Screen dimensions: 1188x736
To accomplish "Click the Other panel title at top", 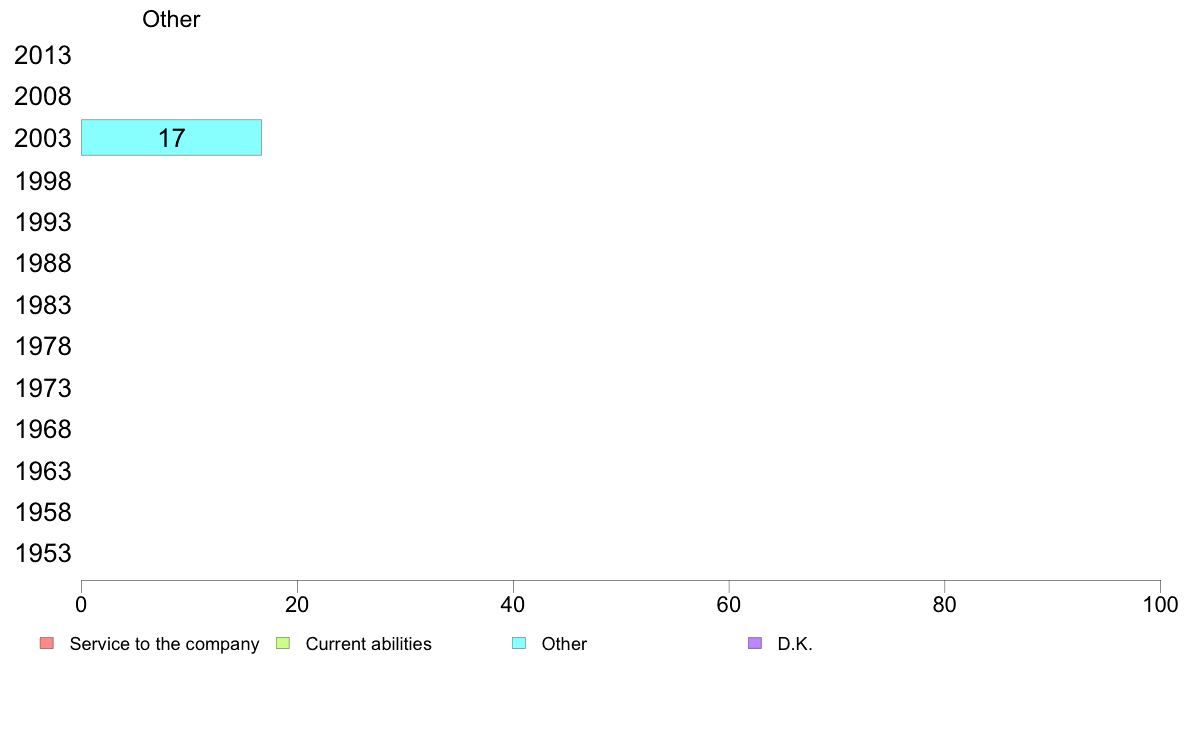I will [x=171, y=19].
